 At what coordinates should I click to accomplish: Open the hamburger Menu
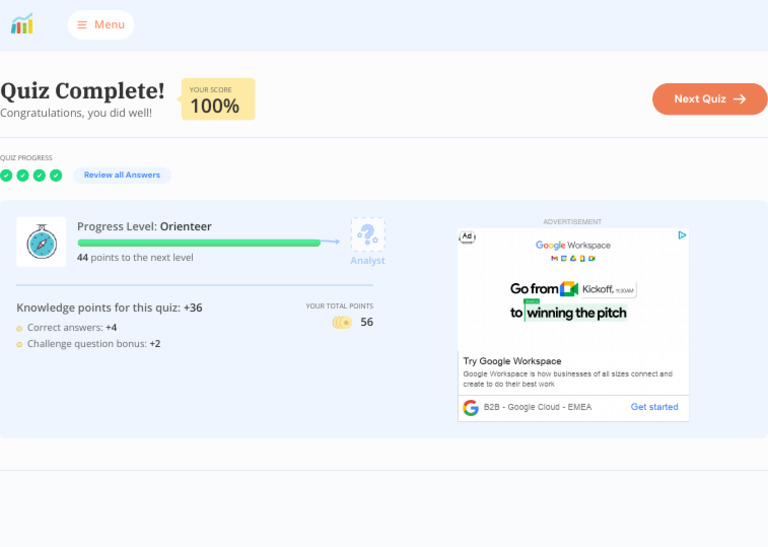coord(101,25)
